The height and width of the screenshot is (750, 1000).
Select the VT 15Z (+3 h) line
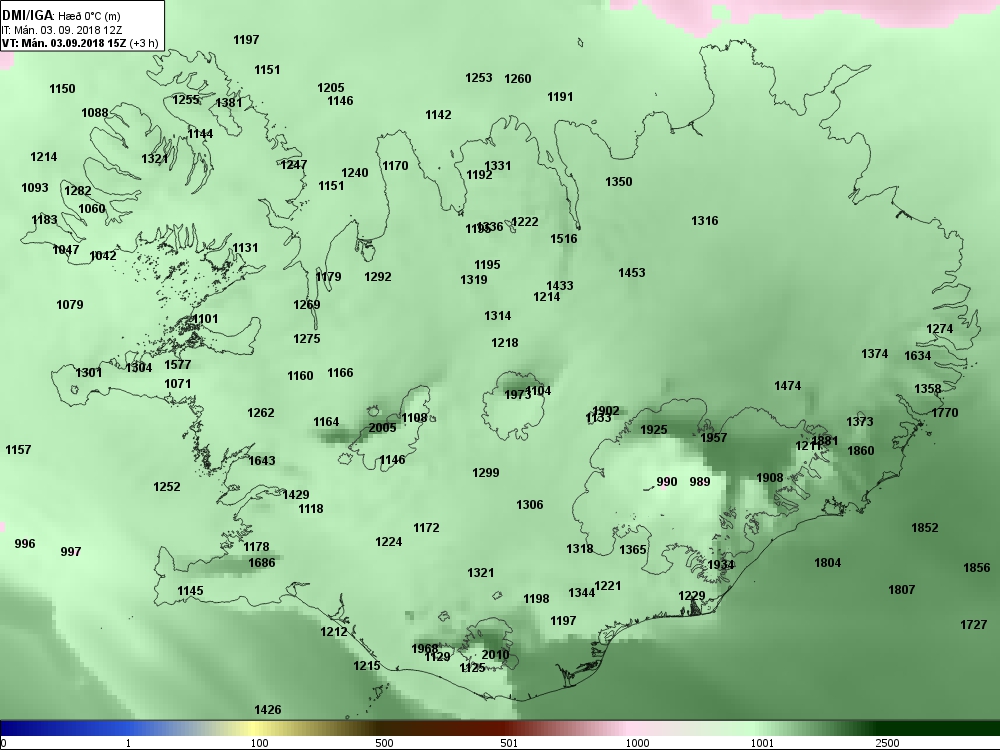pos(80,43)
